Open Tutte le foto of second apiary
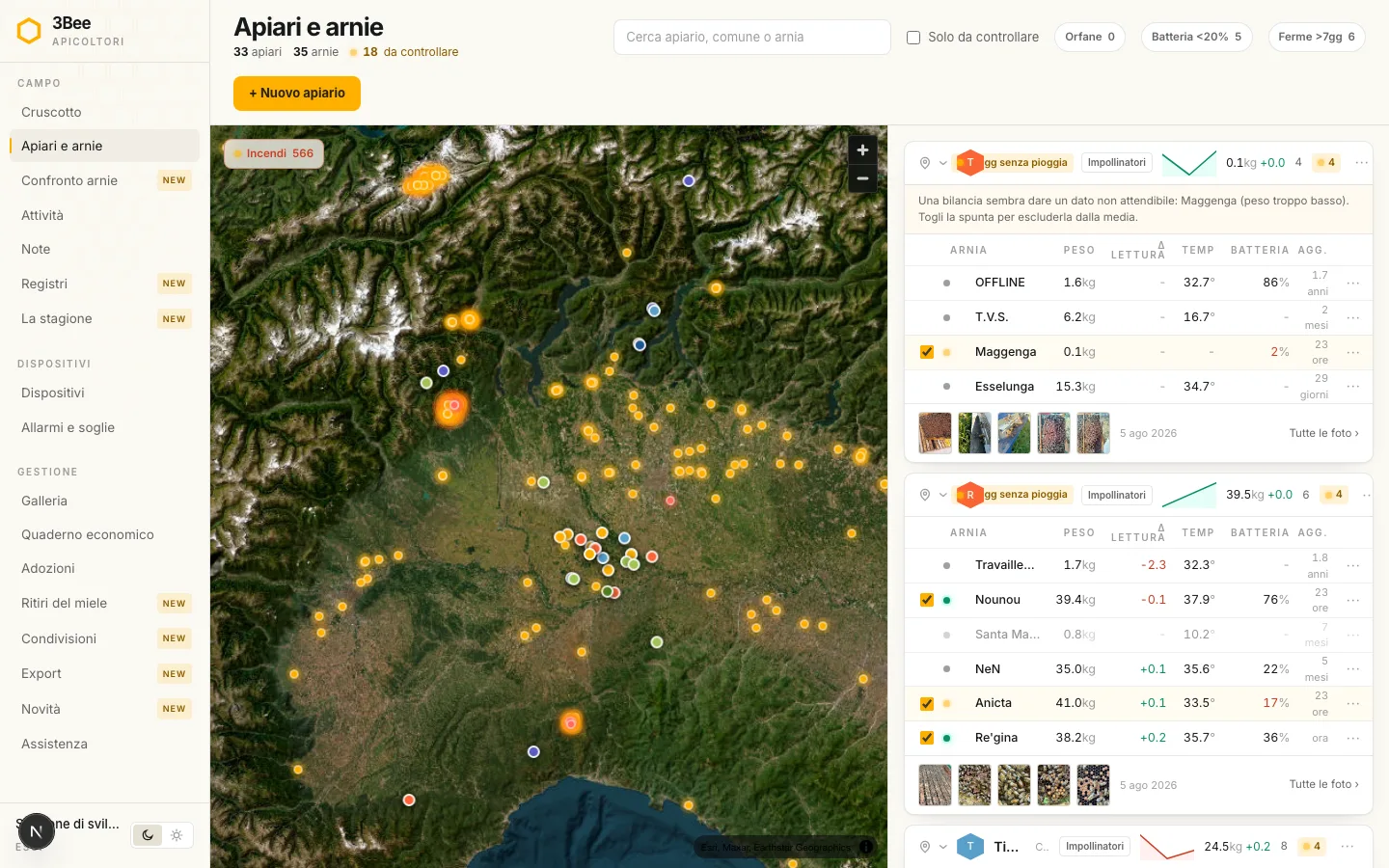 click(1323, 784)
